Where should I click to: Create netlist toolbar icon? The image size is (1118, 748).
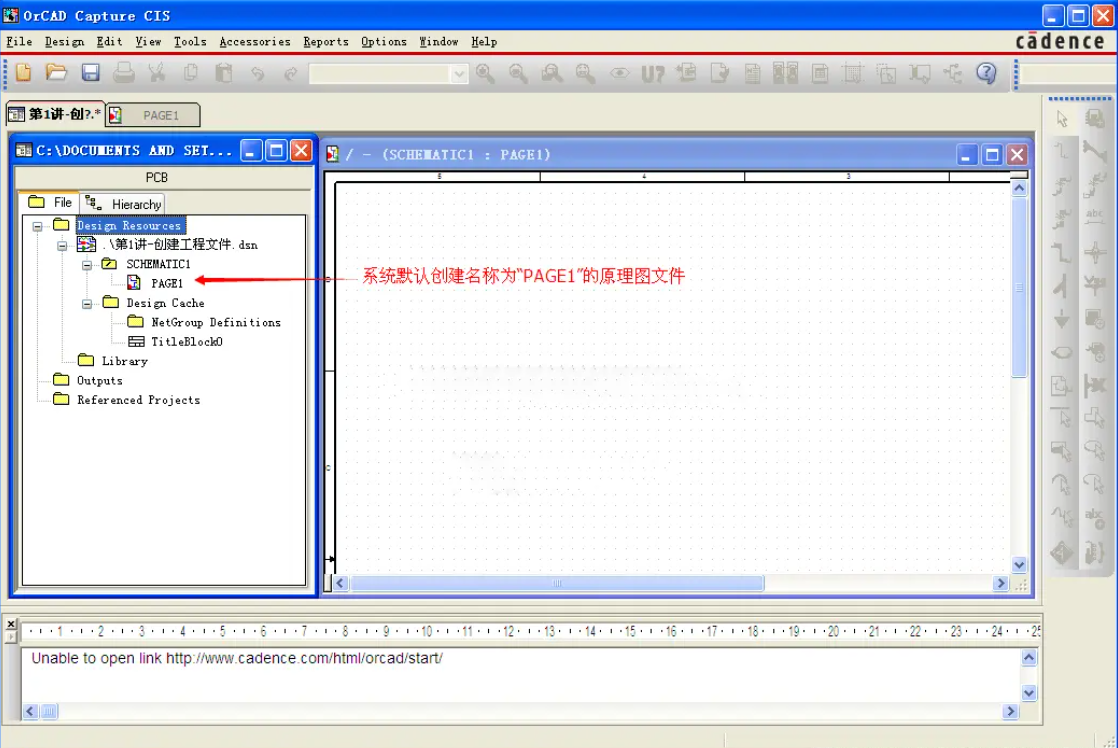[x=752, y=73]
